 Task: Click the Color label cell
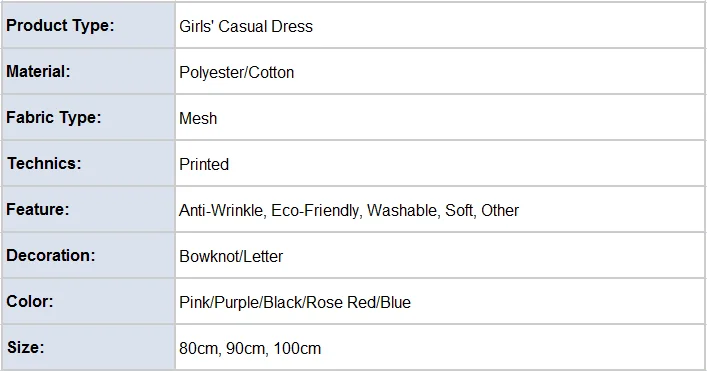88,301
